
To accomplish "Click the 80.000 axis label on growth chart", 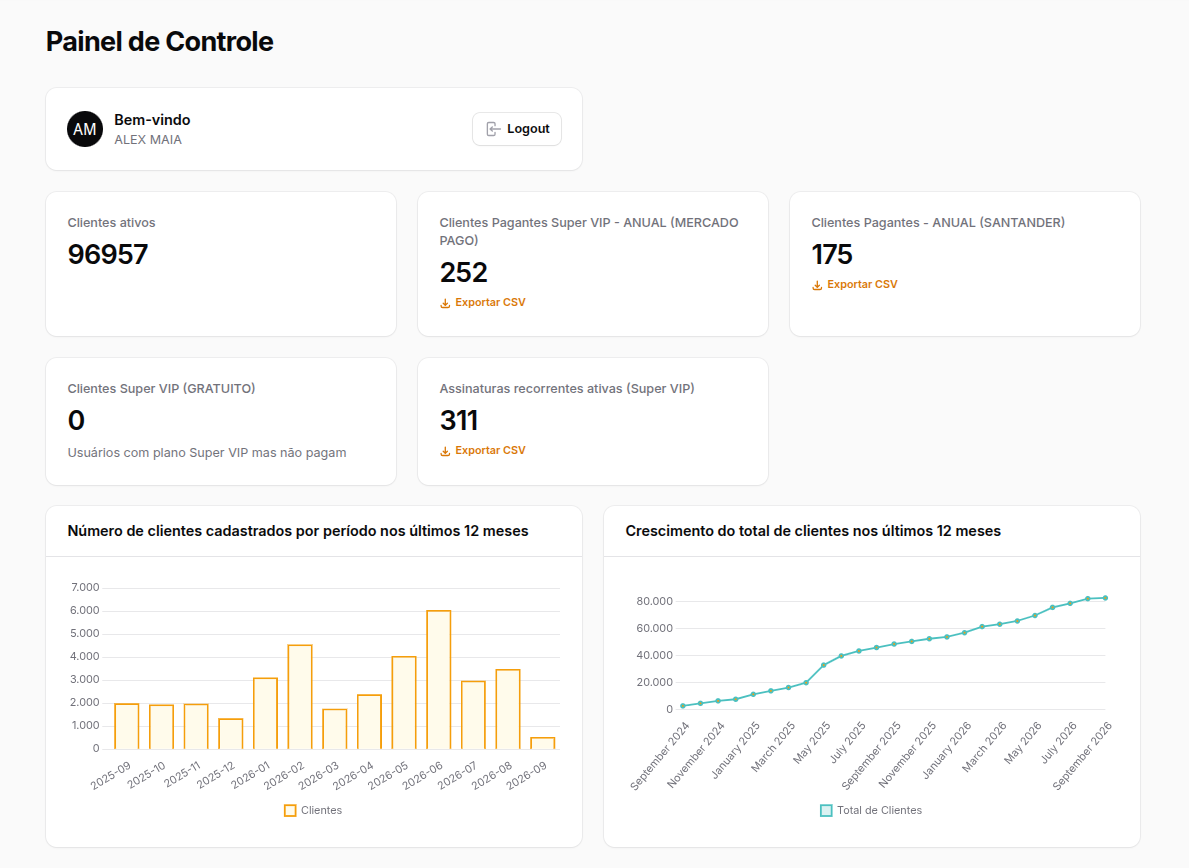I will click(x=654, y=601).
